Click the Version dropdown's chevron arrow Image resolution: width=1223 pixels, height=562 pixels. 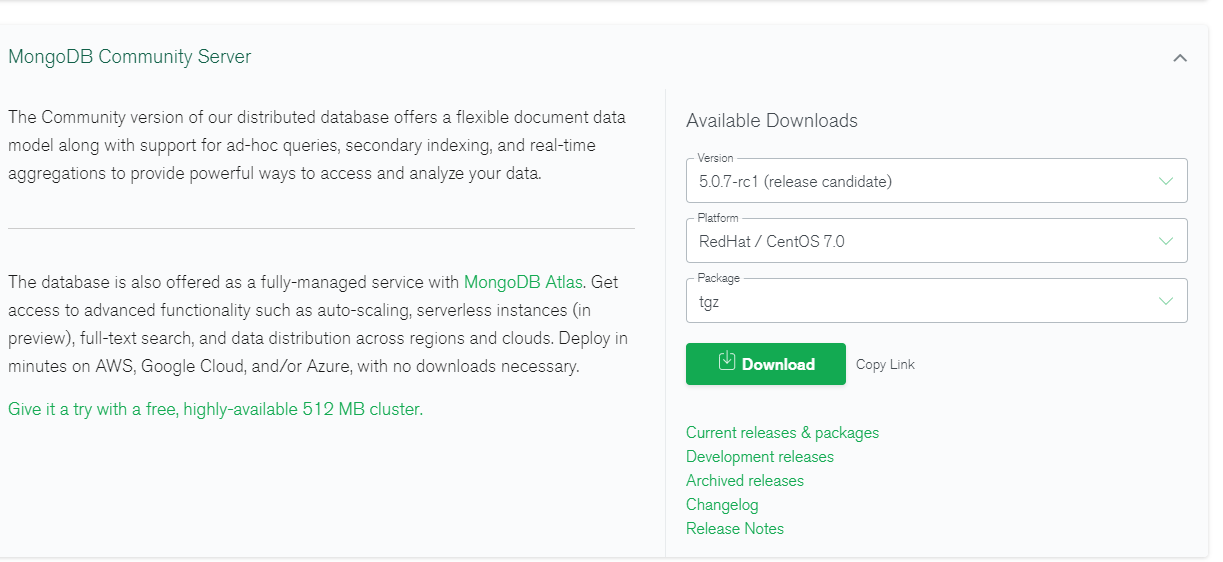click(x=1165, y=181)
